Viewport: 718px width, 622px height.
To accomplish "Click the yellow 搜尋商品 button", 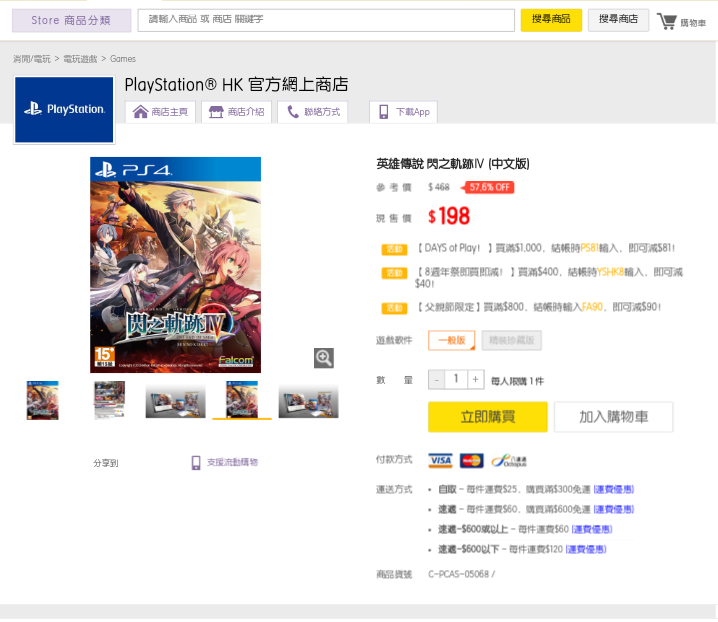I will pyautogui.click(x=551, y=20).
